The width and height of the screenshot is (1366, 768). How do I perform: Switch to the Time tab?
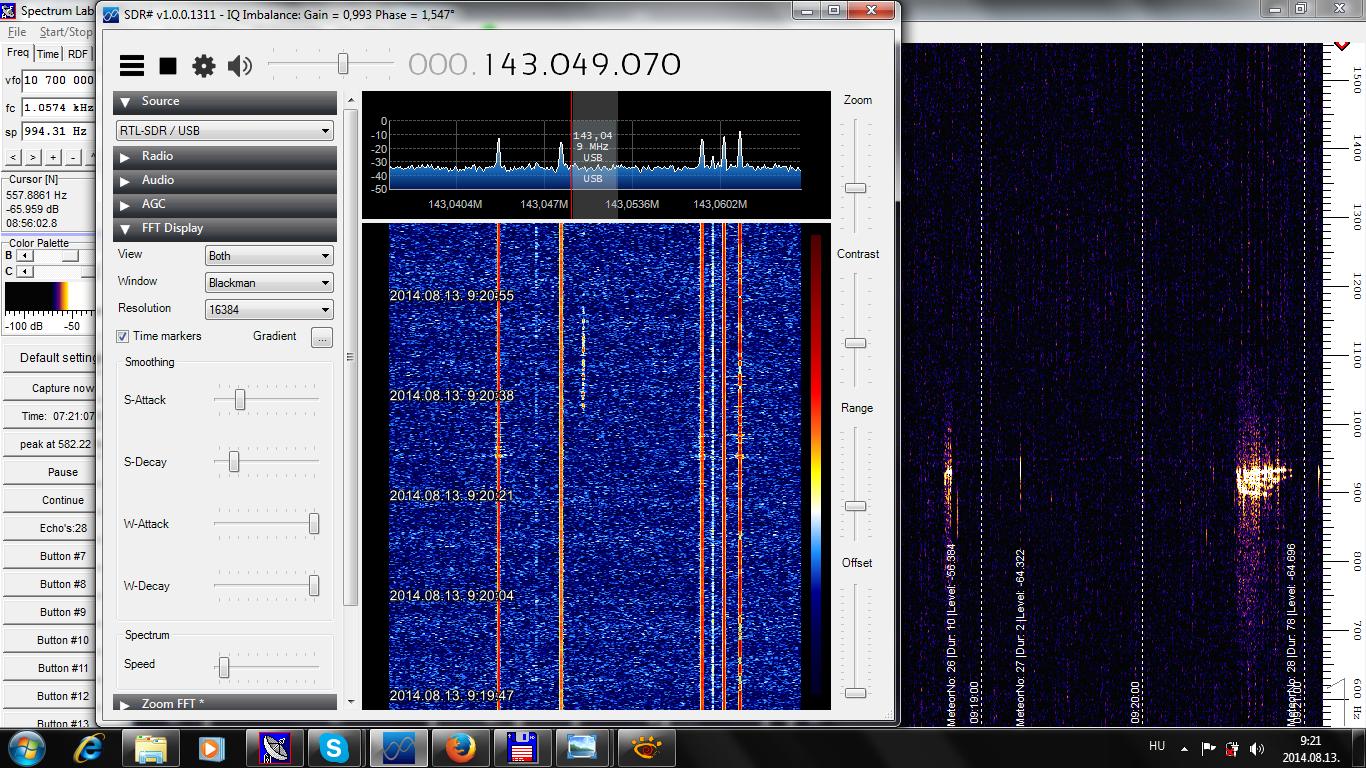48,54
